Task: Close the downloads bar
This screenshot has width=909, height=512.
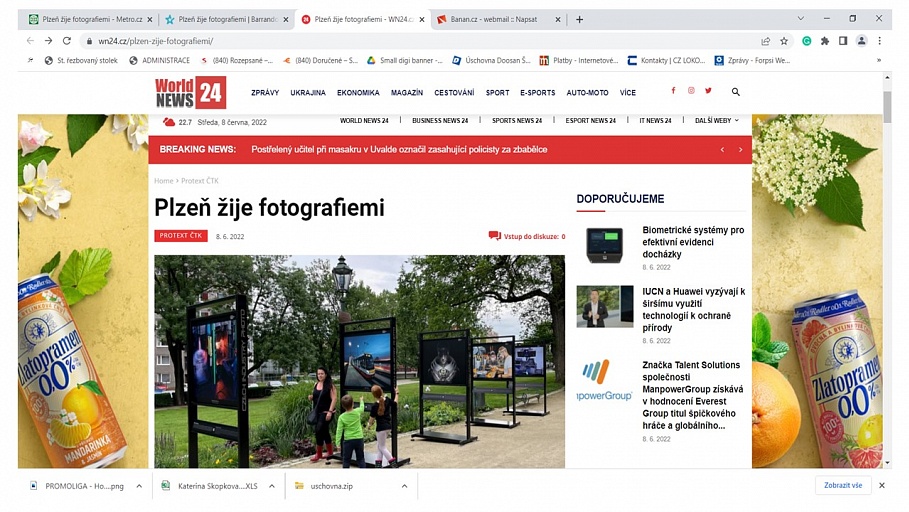Action: (882, 485)
